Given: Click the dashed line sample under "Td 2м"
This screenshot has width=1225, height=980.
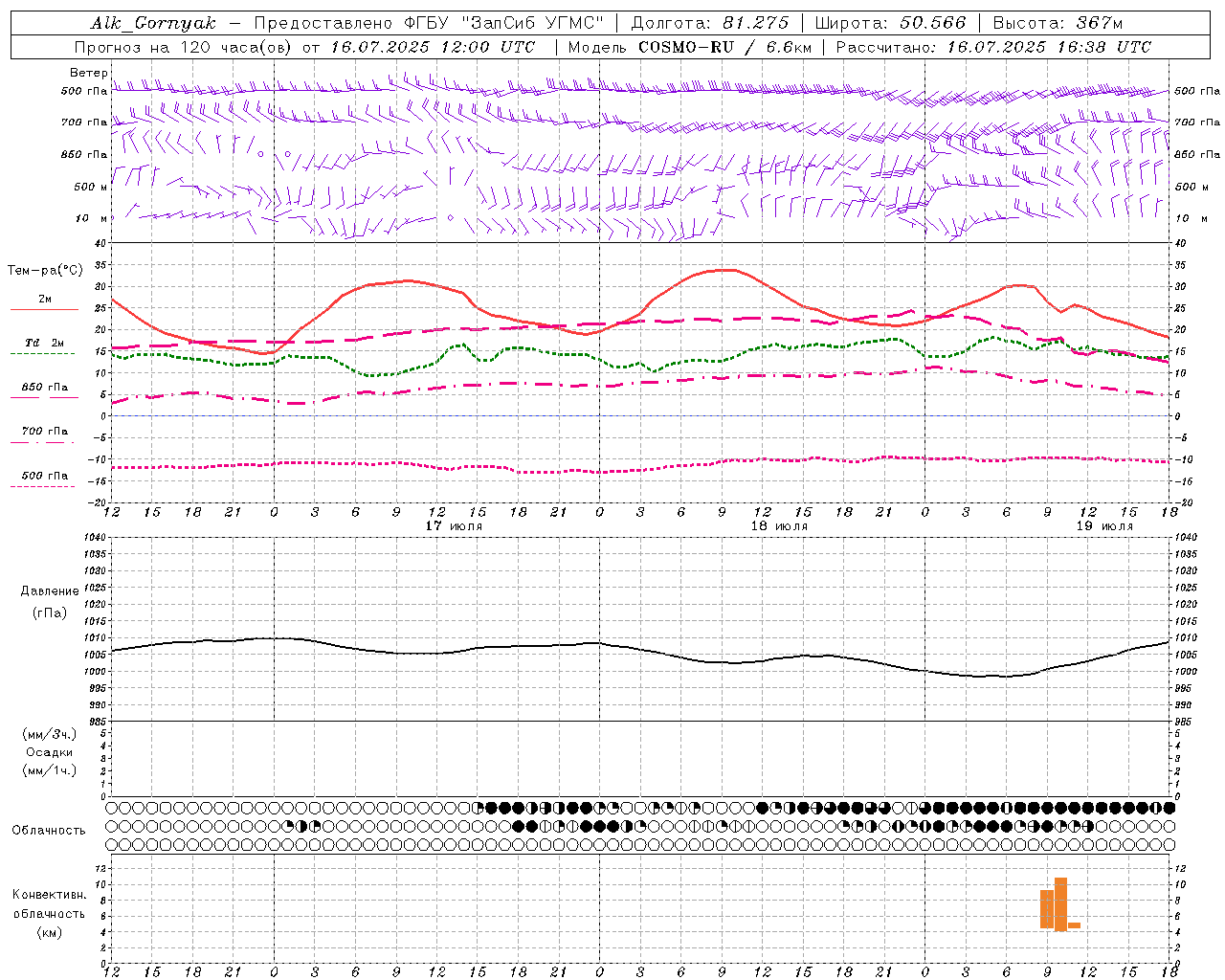Looking at the screenshot, I should pyautogui.click(x=42, y=354).
